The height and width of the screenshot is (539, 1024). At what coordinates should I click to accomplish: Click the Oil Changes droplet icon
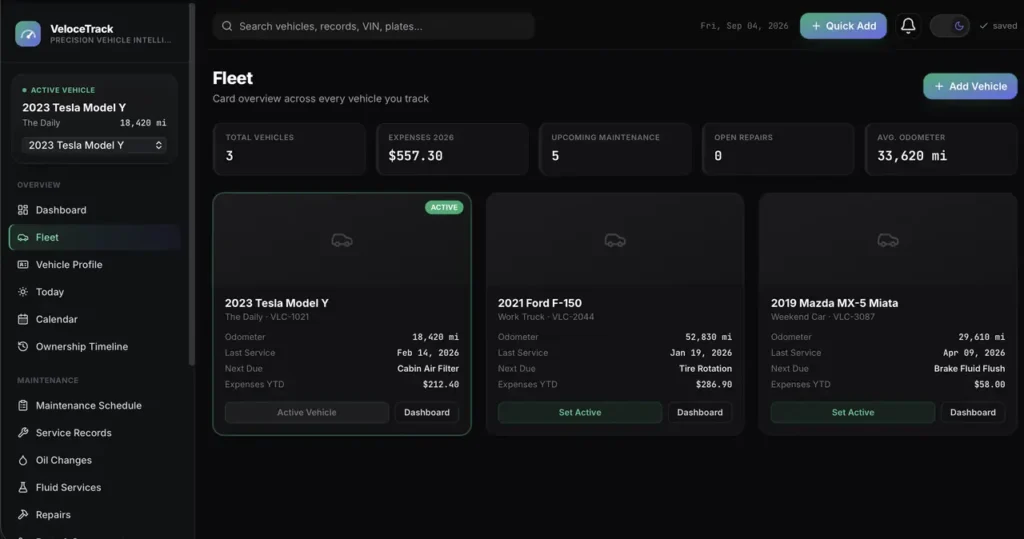[x=23, y=460]
